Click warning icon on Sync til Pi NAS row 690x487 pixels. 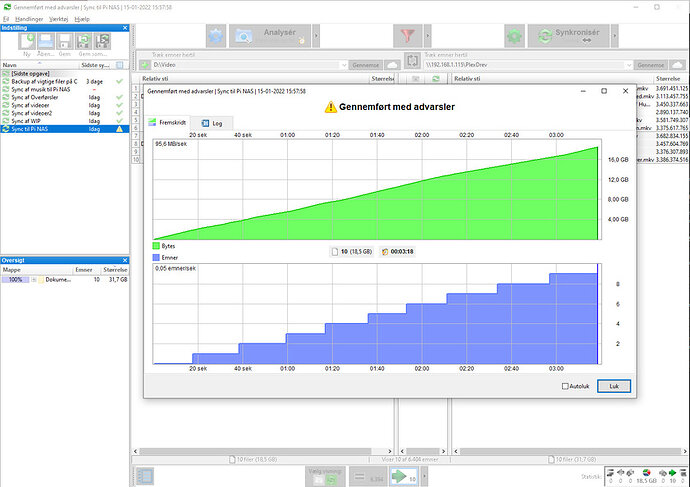[119, 129]
